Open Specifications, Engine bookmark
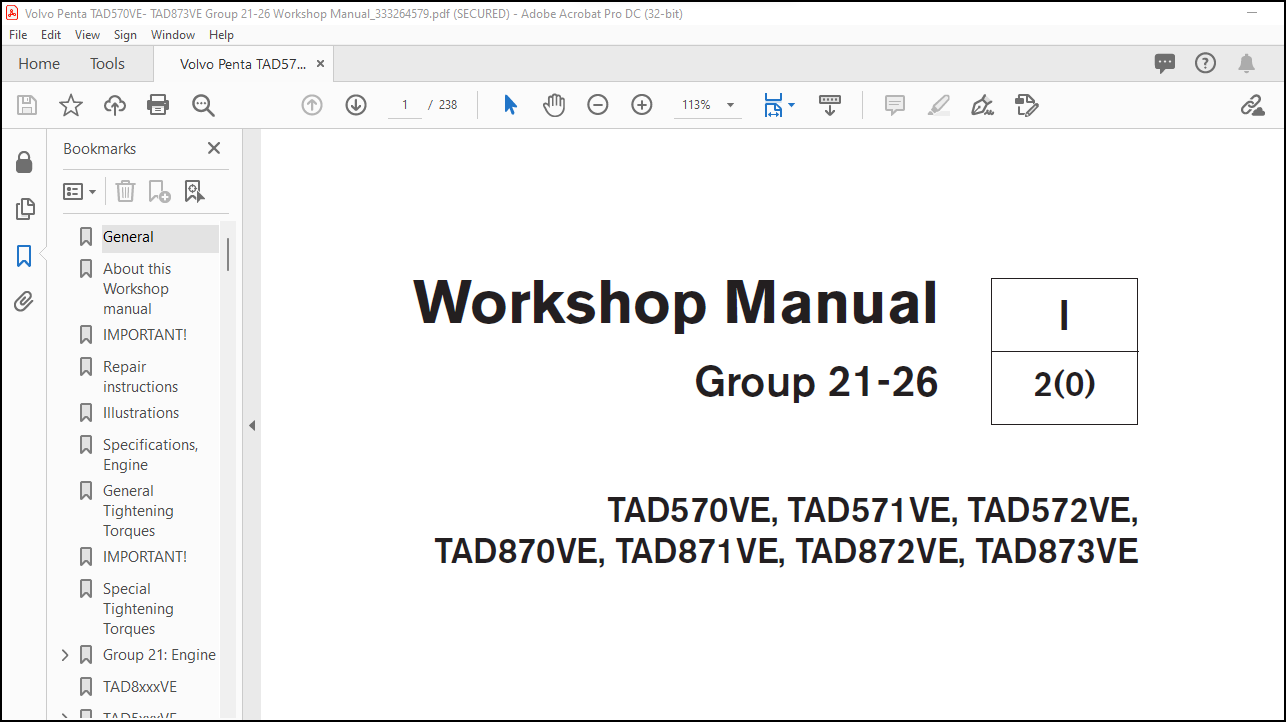Viewport: 1286px width, 722px height. click(150, 455)
